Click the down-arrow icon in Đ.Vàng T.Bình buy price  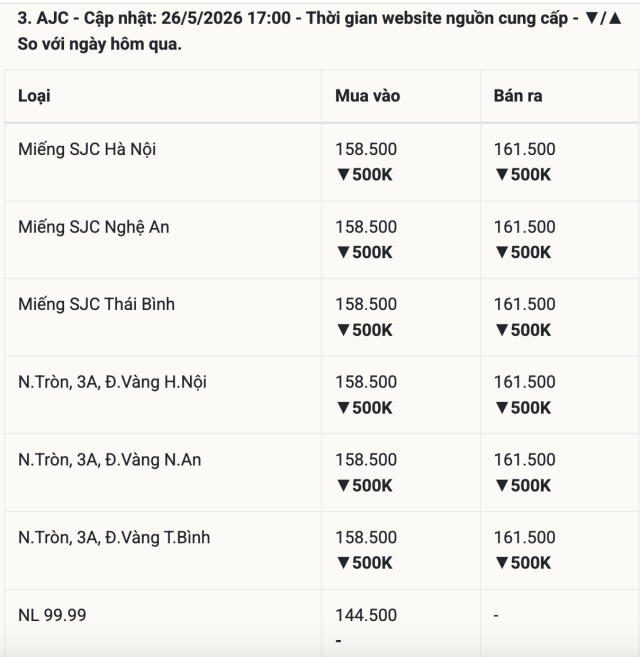(343, 563)
